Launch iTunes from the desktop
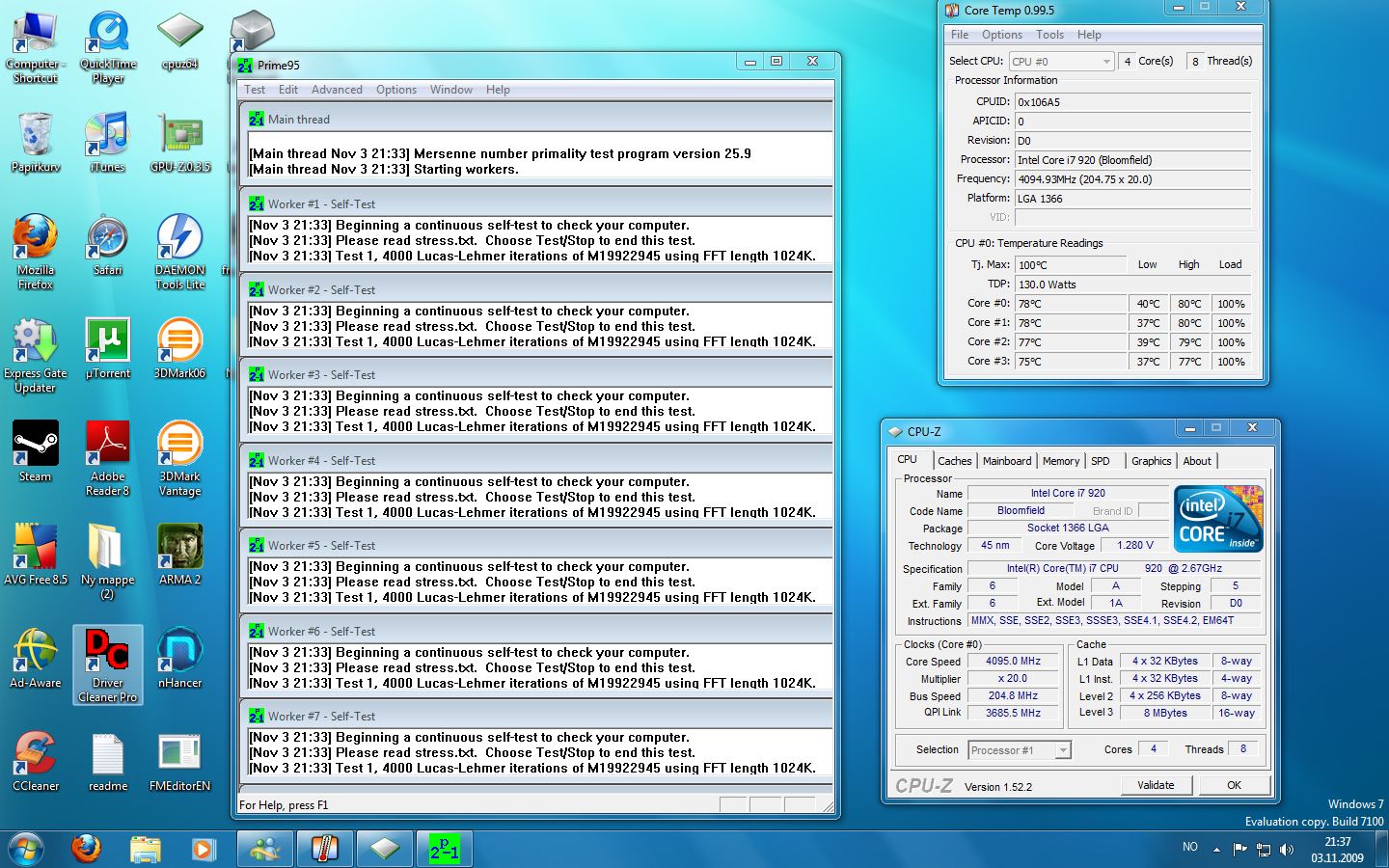The height and width of the screenshot is (868, 1389). click(108, 142)
